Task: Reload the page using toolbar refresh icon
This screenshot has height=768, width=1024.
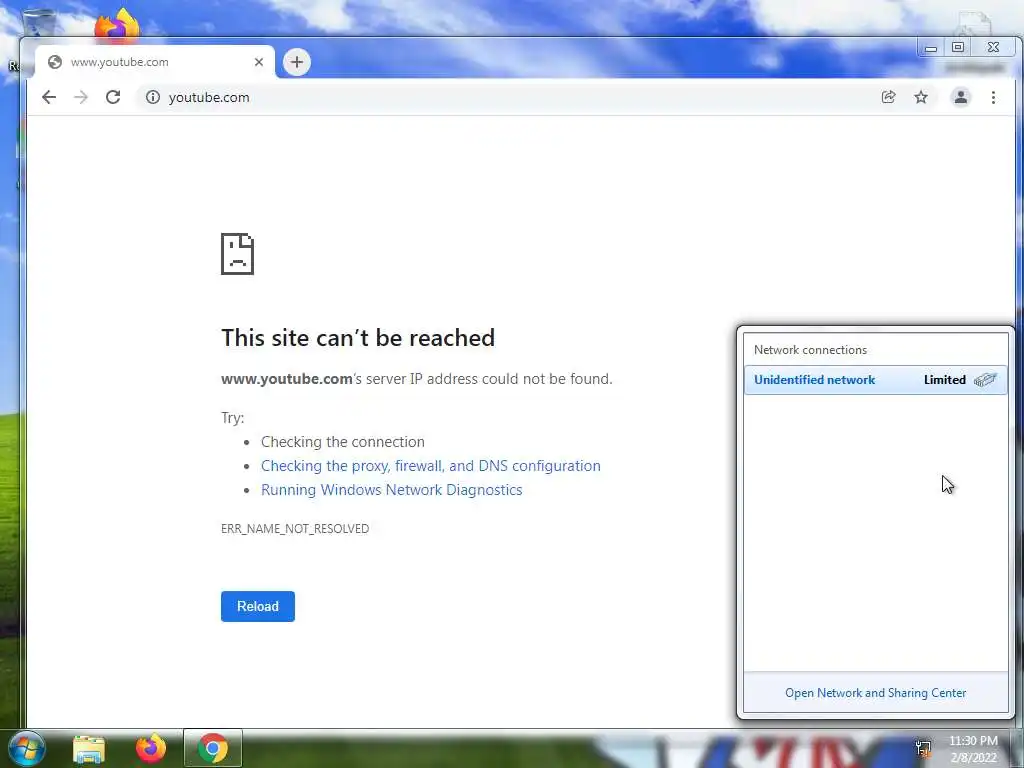Action: click(113, 97)
